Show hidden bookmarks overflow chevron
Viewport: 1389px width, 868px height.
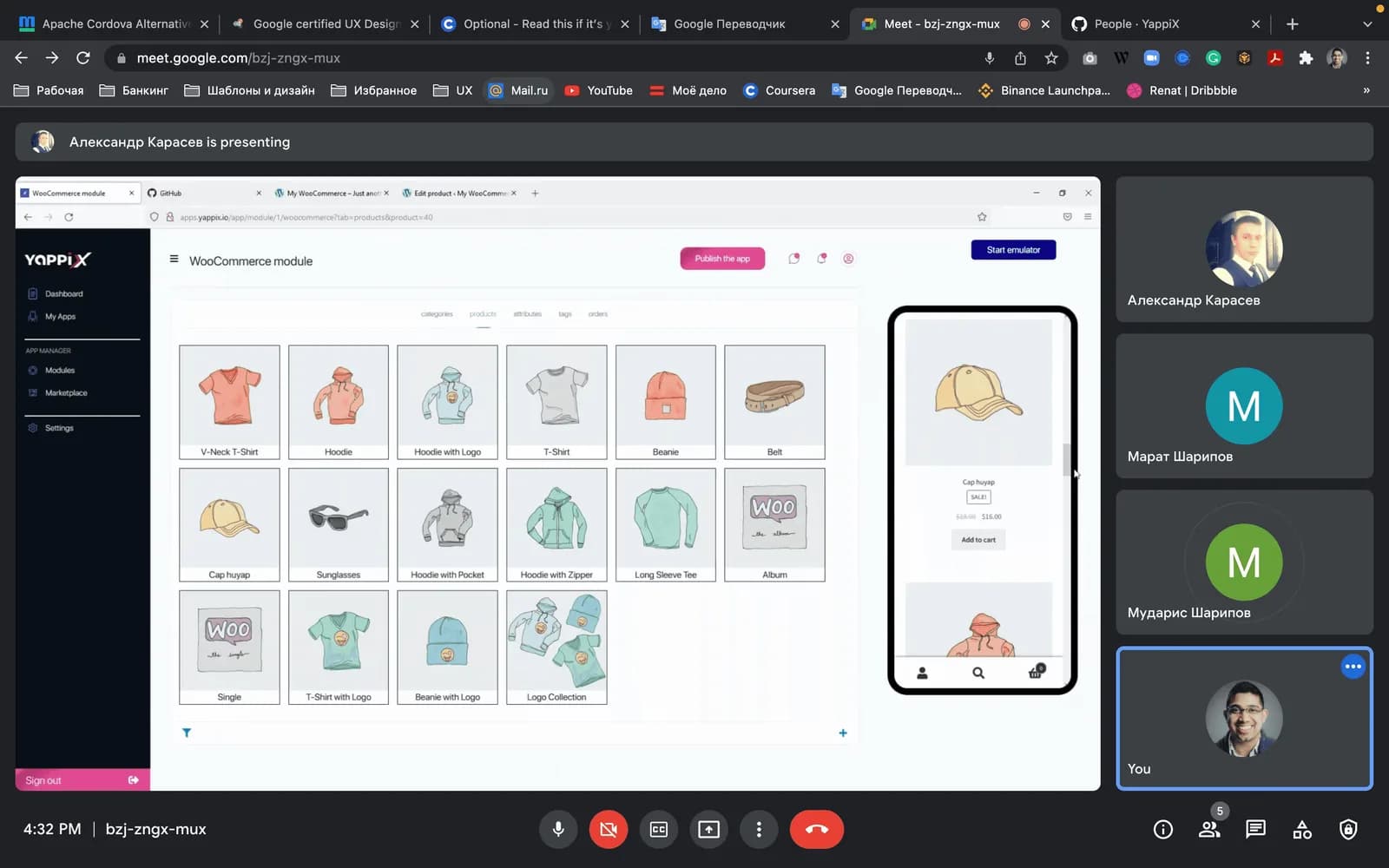point(1366,90)
